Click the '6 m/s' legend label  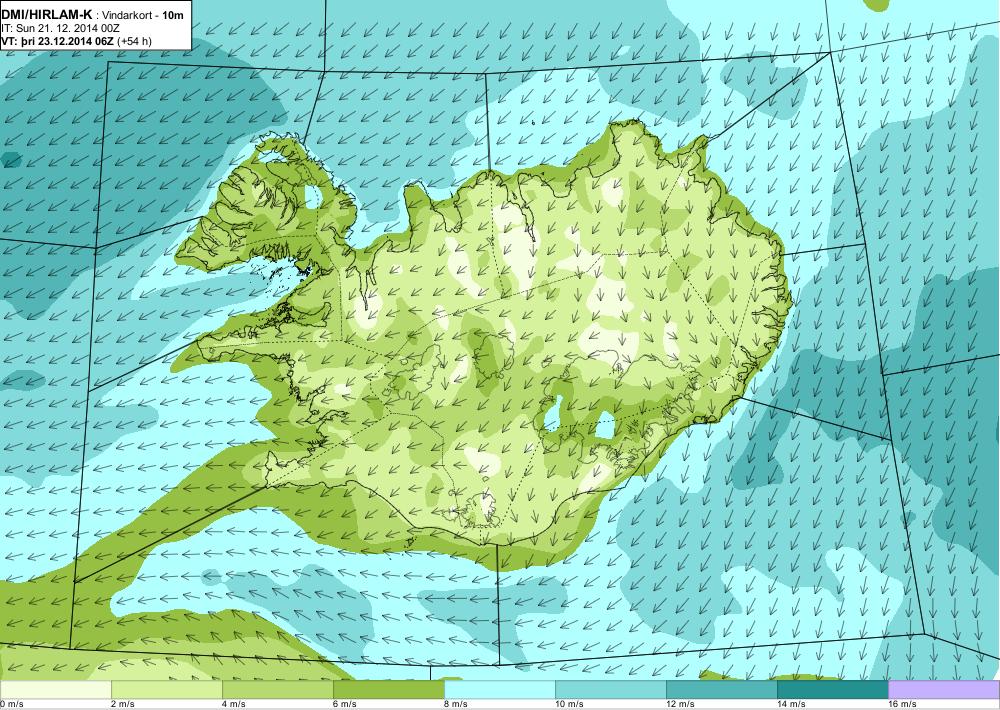coord(345,704)
